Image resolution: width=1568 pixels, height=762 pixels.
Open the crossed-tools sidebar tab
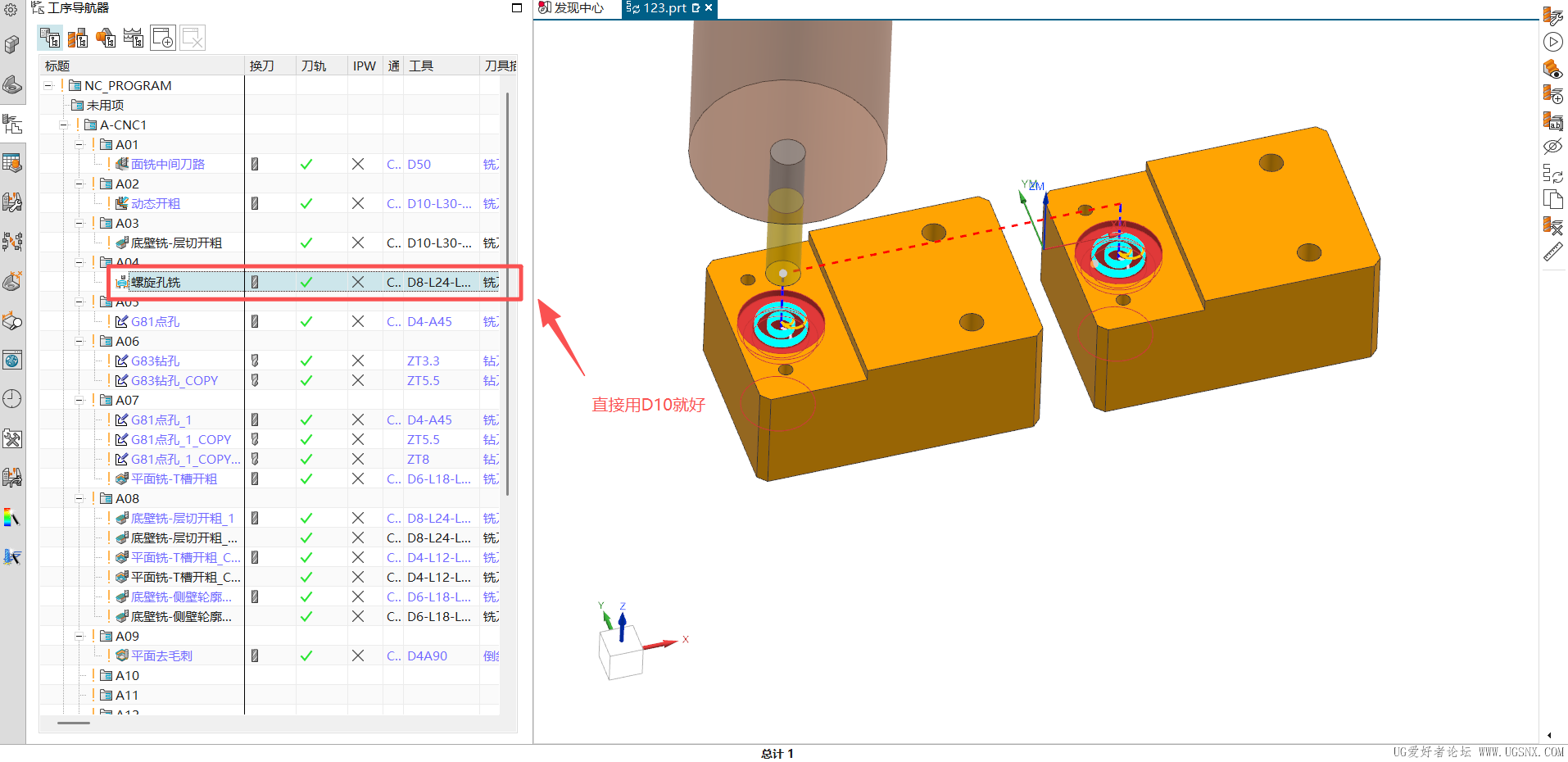12,438
